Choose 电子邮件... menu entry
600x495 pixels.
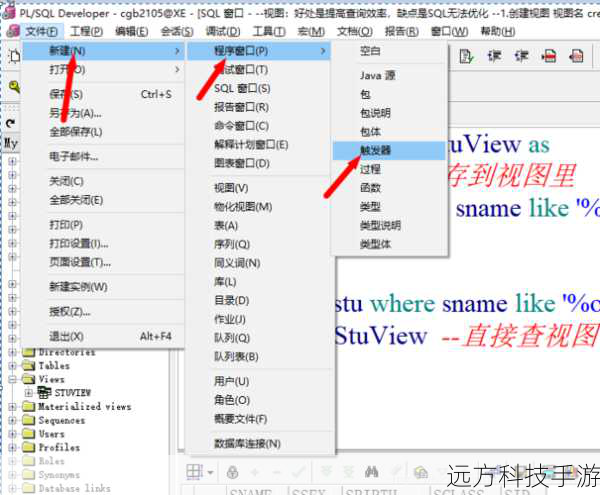[x=103, y=156]
